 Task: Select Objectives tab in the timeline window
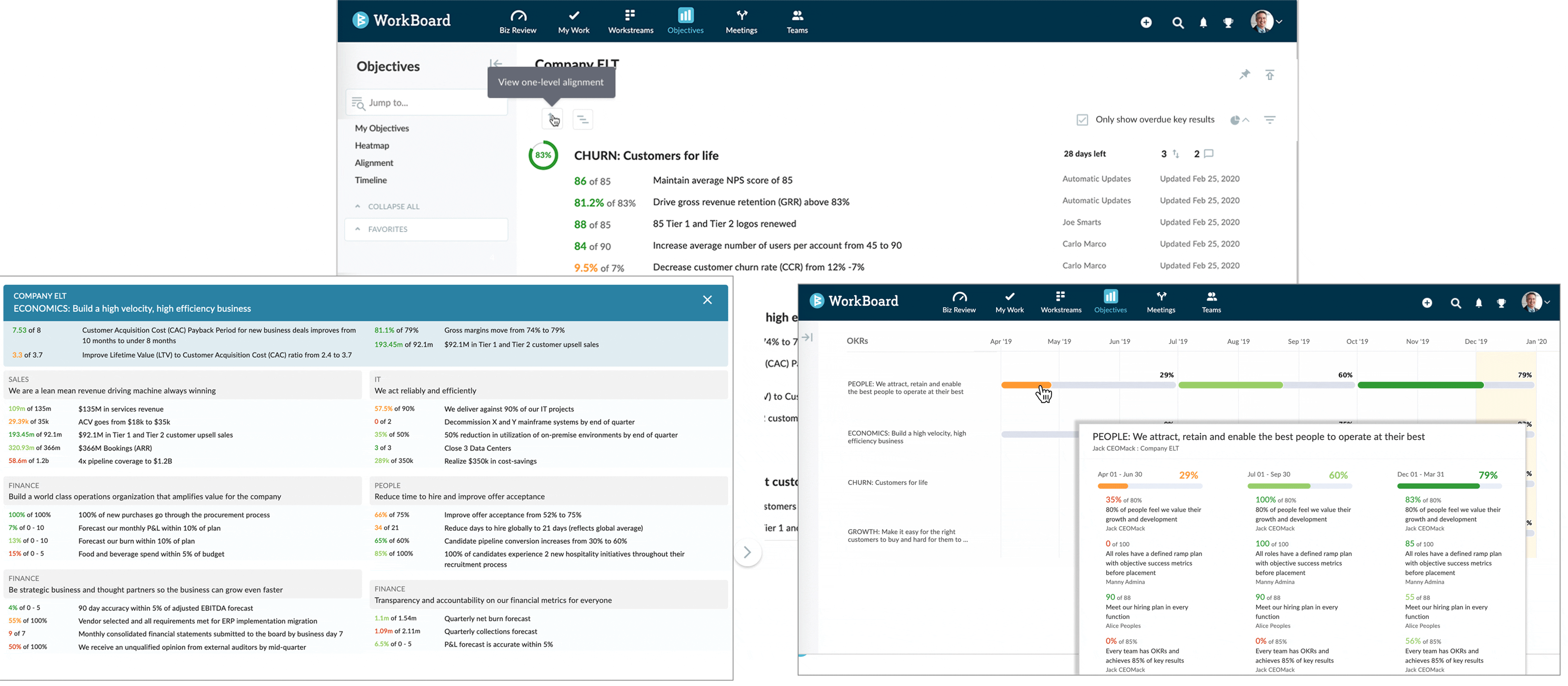coord(1110,302)
